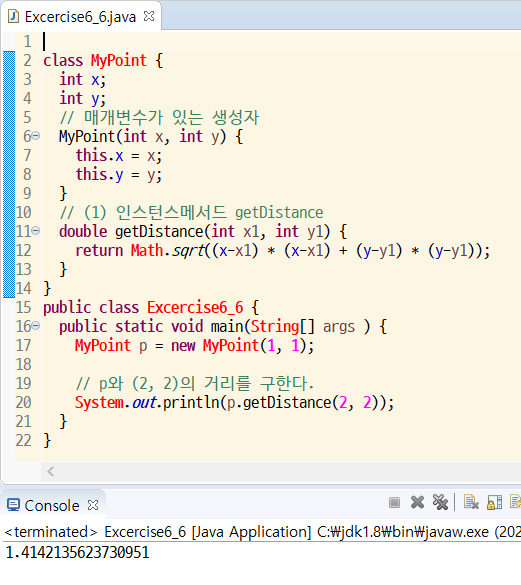This screenshot has height=585, width=521.
Task: Close the Excercise6_6.java editor tab
Action: (149, 16)
